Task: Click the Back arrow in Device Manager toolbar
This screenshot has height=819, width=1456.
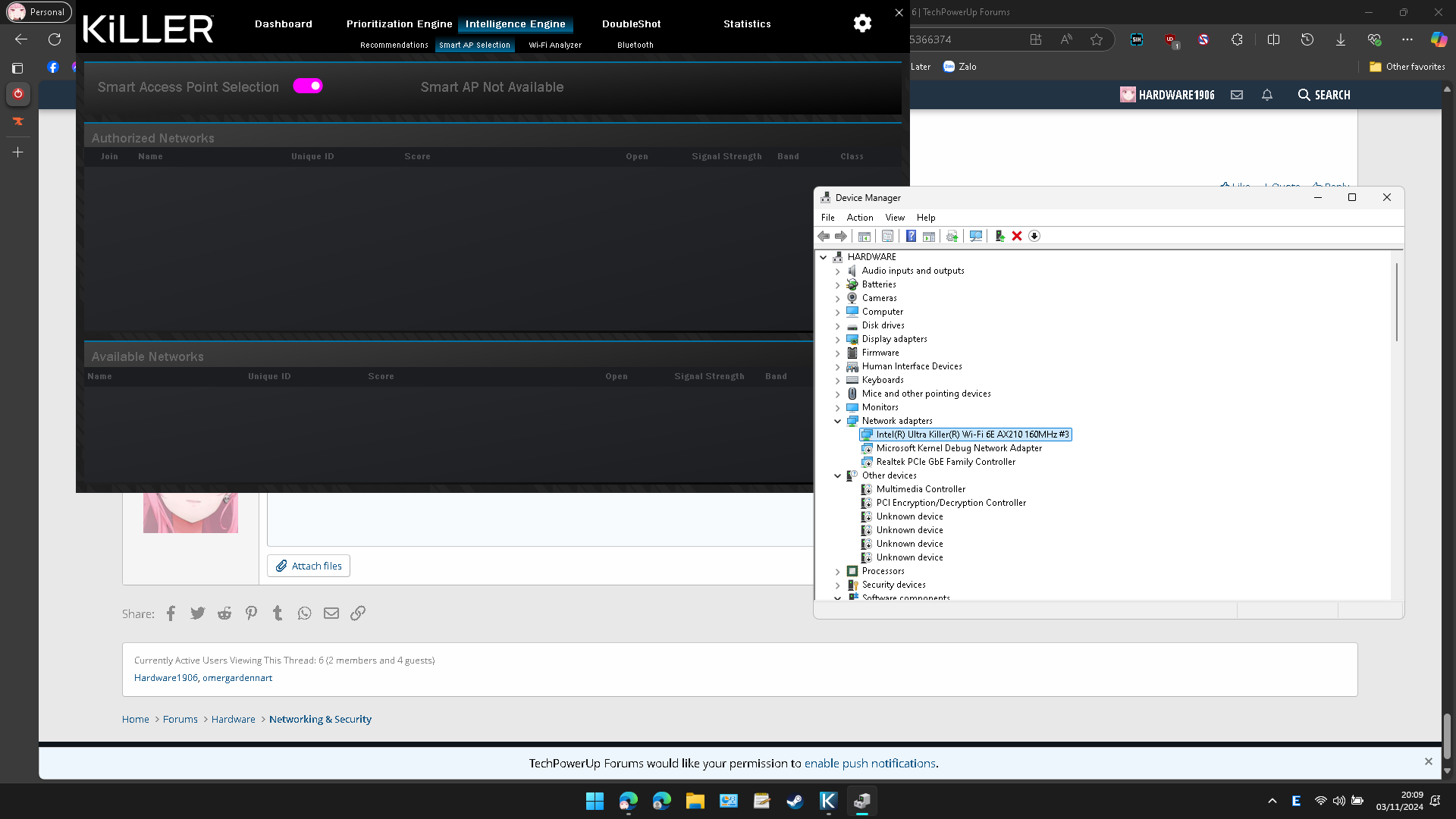Action: [x=824, y=237]
